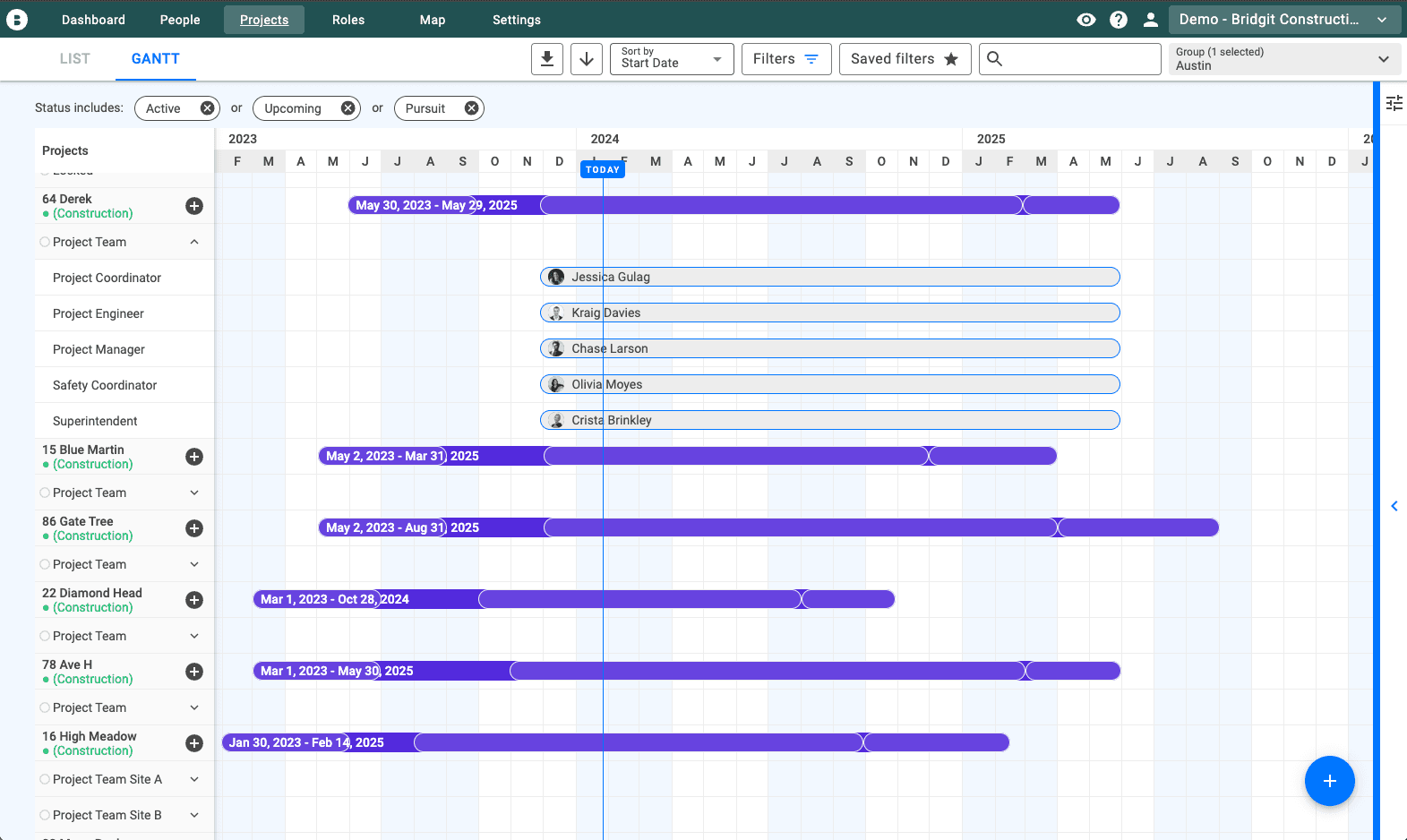Image resolution: width=1407 pixels, height=840 pixels.
Task: Expand the right side panel chevron
Action: pyautogui.click(x=1394, y=506)
